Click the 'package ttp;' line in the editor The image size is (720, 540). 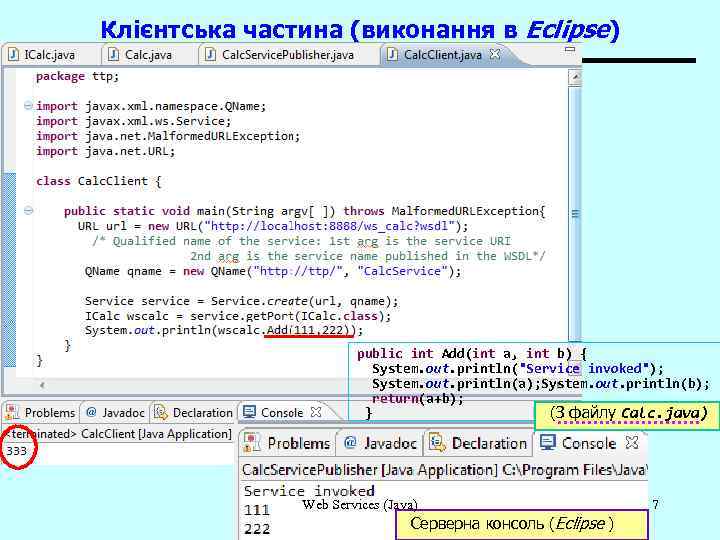coord(77,76)
